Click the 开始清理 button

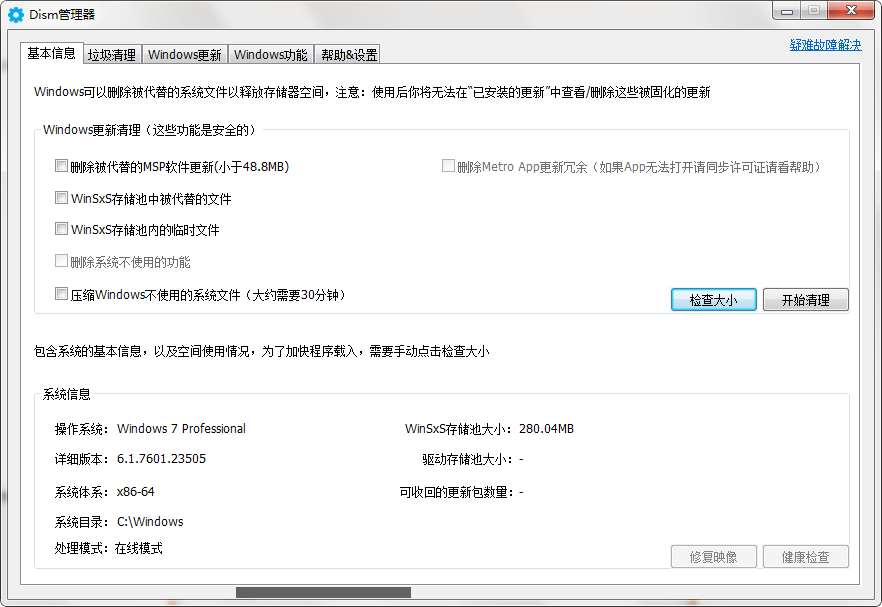[806, 299]
